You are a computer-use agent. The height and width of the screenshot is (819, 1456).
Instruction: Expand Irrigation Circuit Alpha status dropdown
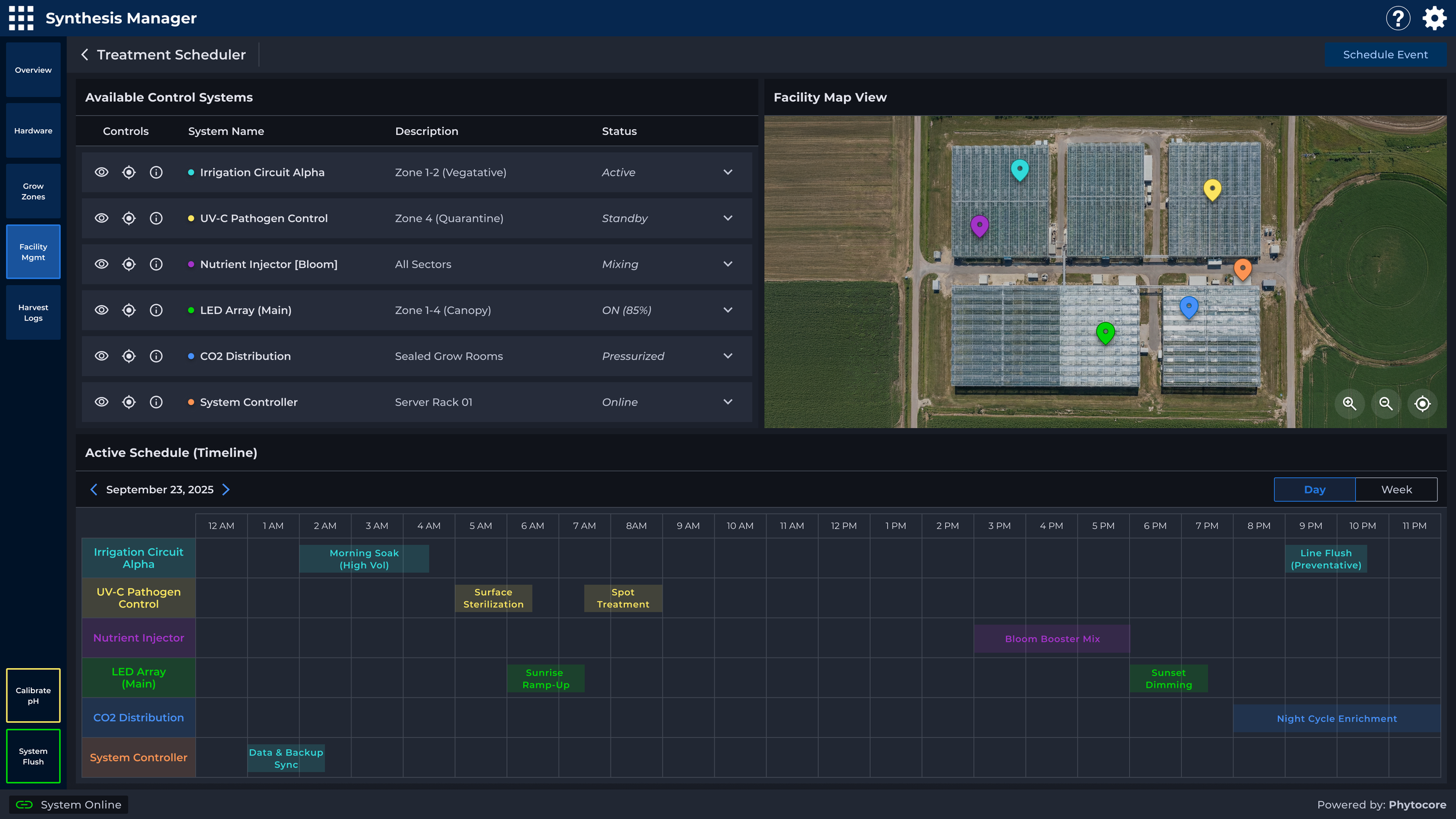pos(727,172)
